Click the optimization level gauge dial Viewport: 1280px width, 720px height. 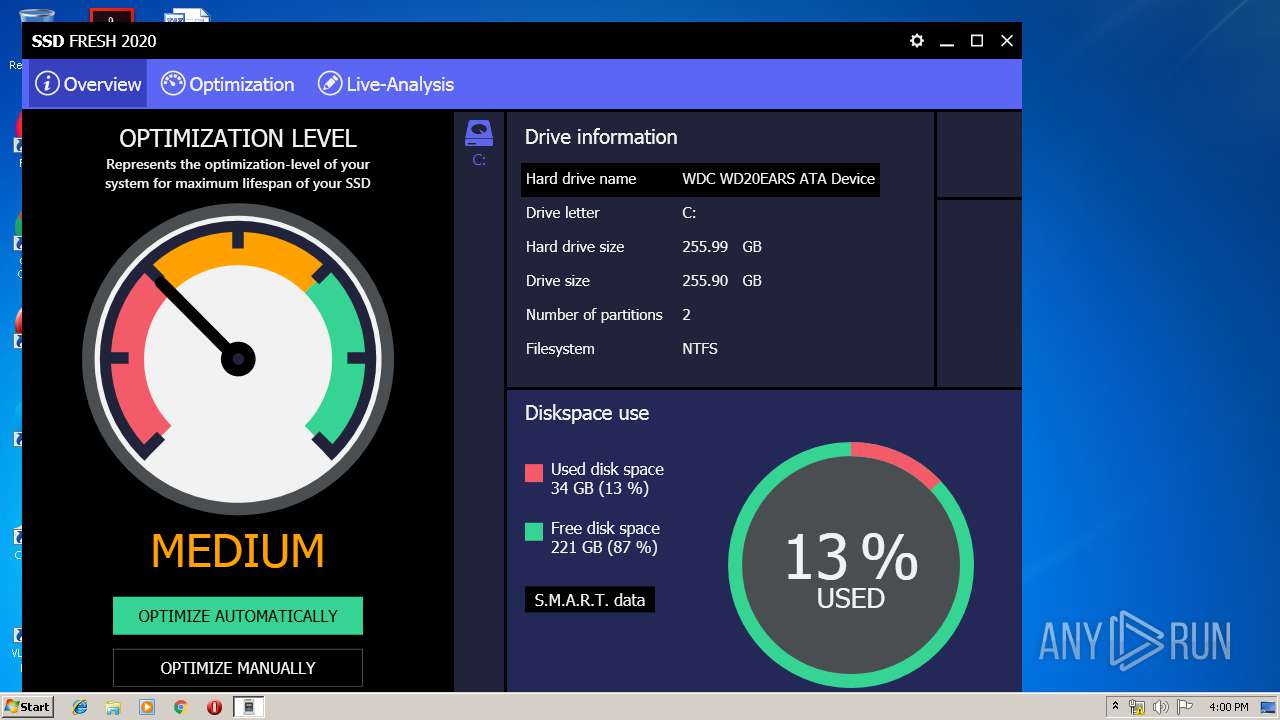point(238,359)
